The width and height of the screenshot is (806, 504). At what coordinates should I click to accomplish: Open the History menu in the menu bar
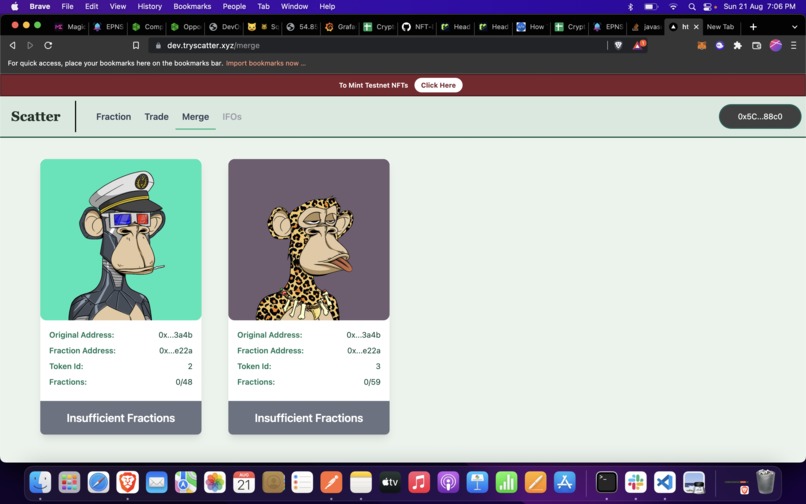point(150,7)
